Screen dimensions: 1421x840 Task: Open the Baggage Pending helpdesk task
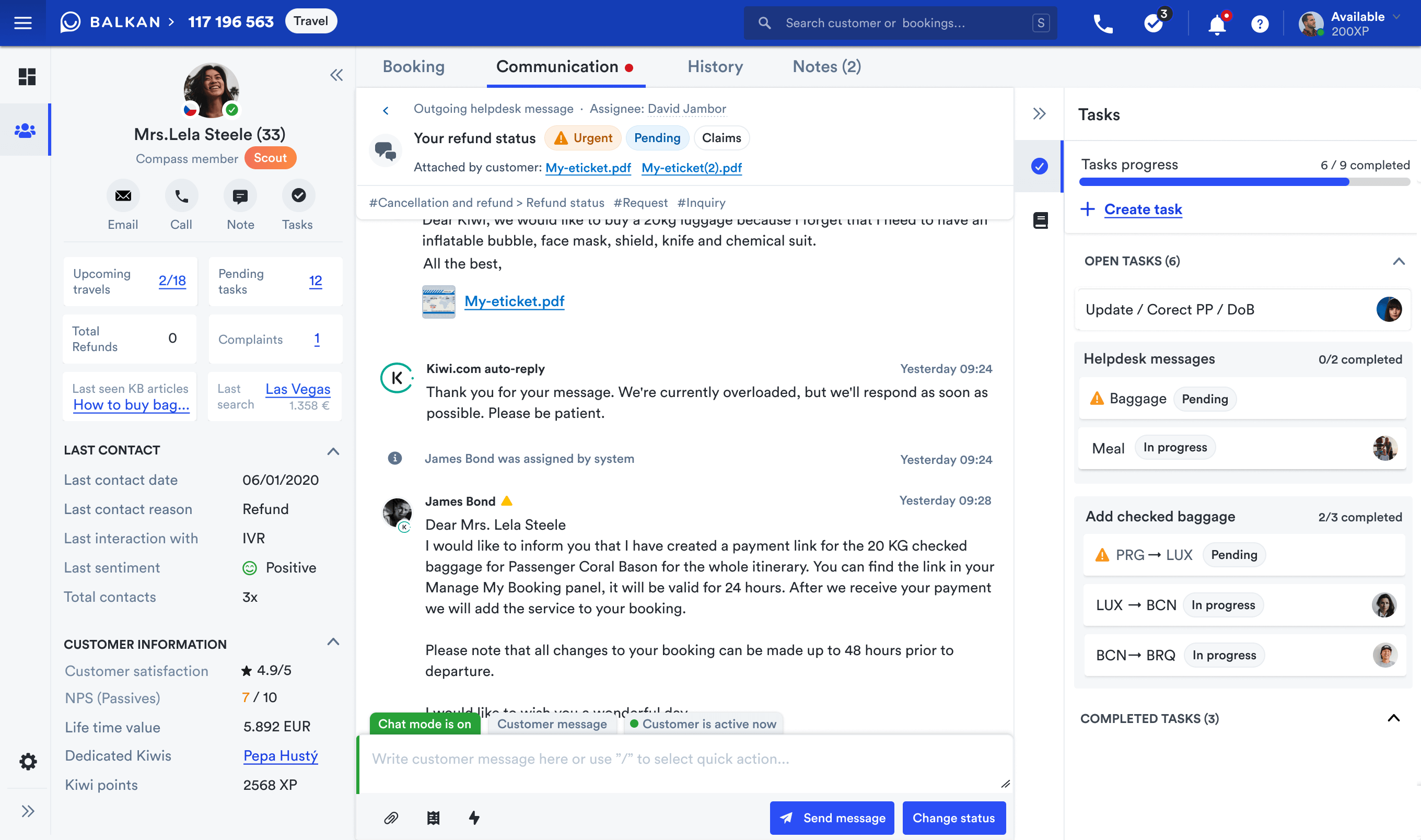pyautogui.click(x=1242, y=399)
